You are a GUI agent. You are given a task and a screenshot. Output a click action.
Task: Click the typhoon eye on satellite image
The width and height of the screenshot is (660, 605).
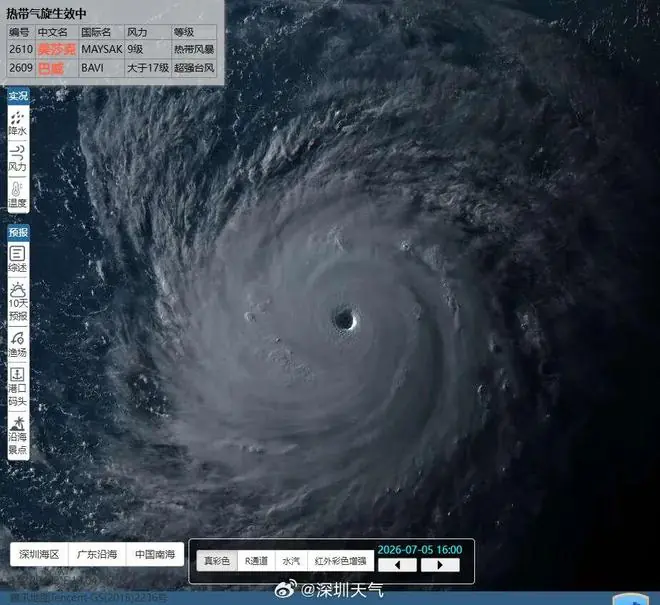[345, 318]
